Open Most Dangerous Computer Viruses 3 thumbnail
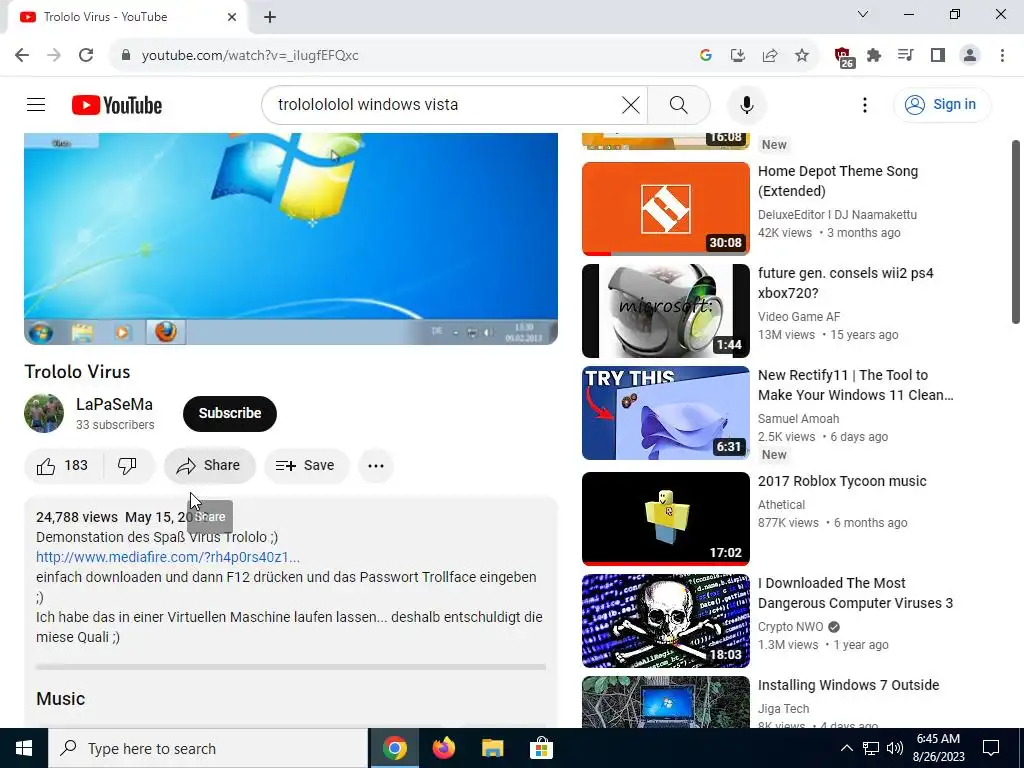 [x=665, y=620]
